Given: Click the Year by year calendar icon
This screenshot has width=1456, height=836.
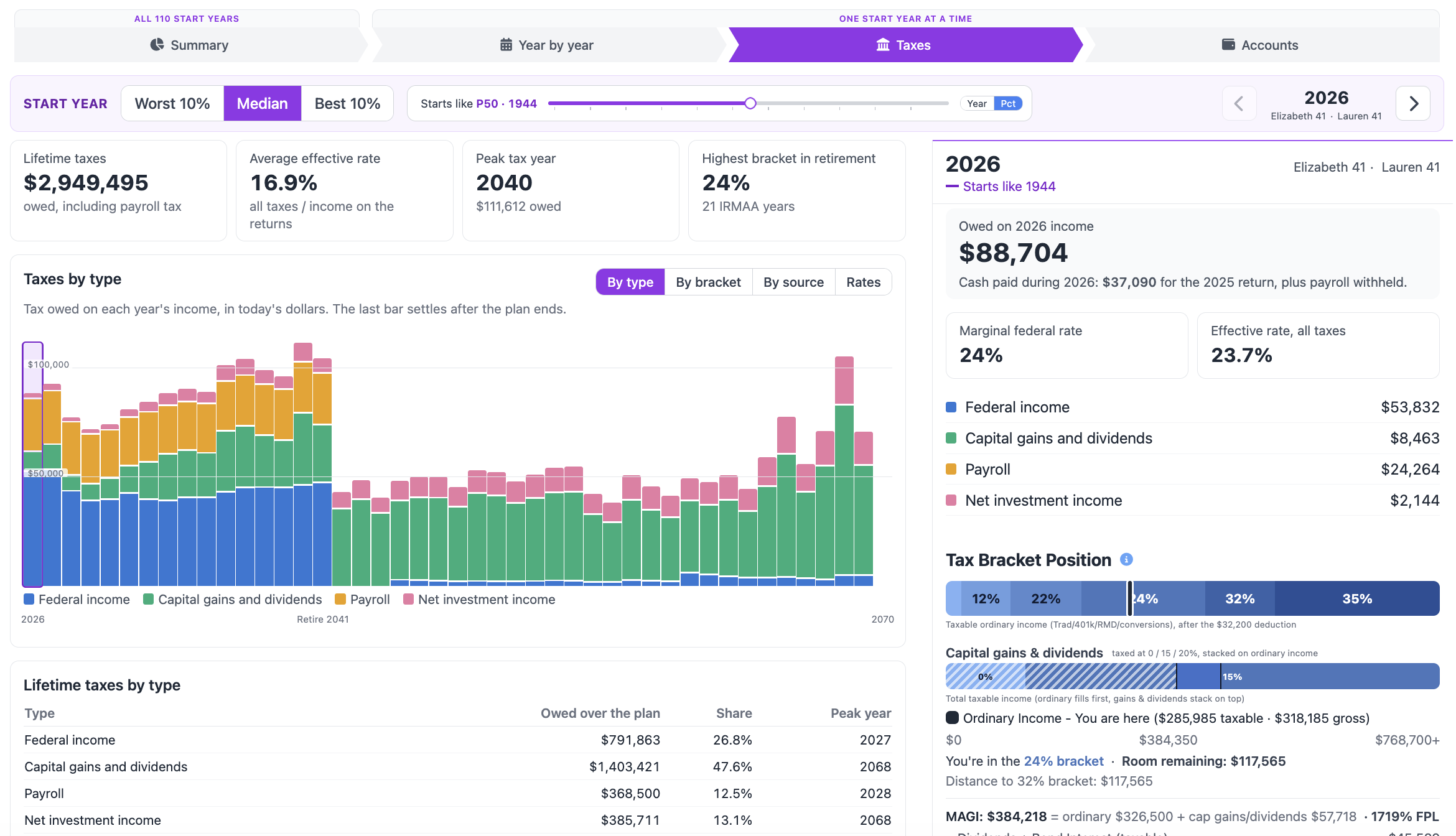Looking at the screenshot, I should tap(506, 45).
